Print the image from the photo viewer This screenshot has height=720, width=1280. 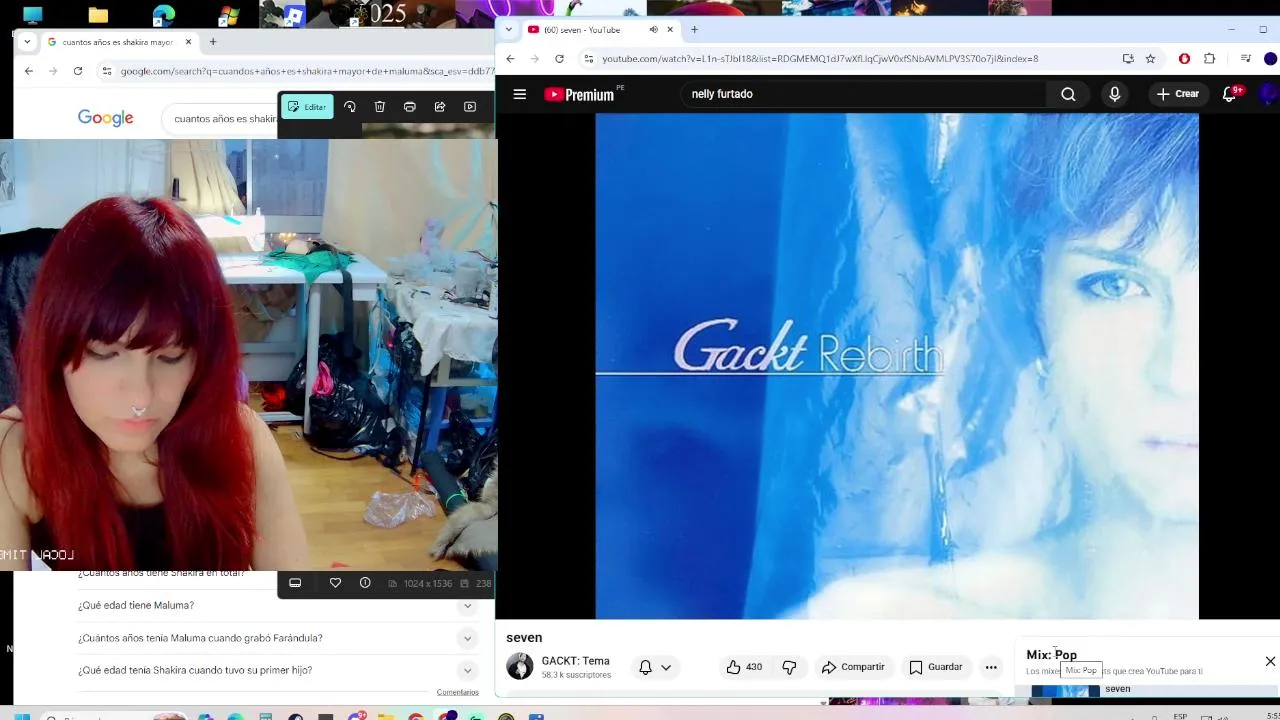point(410,107)
